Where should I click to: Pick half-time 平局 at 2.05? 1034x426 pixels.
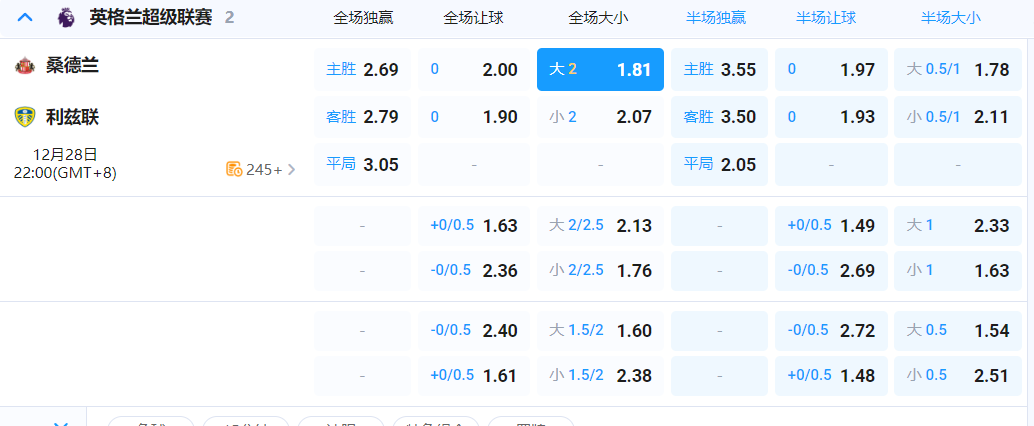(719, 164)
